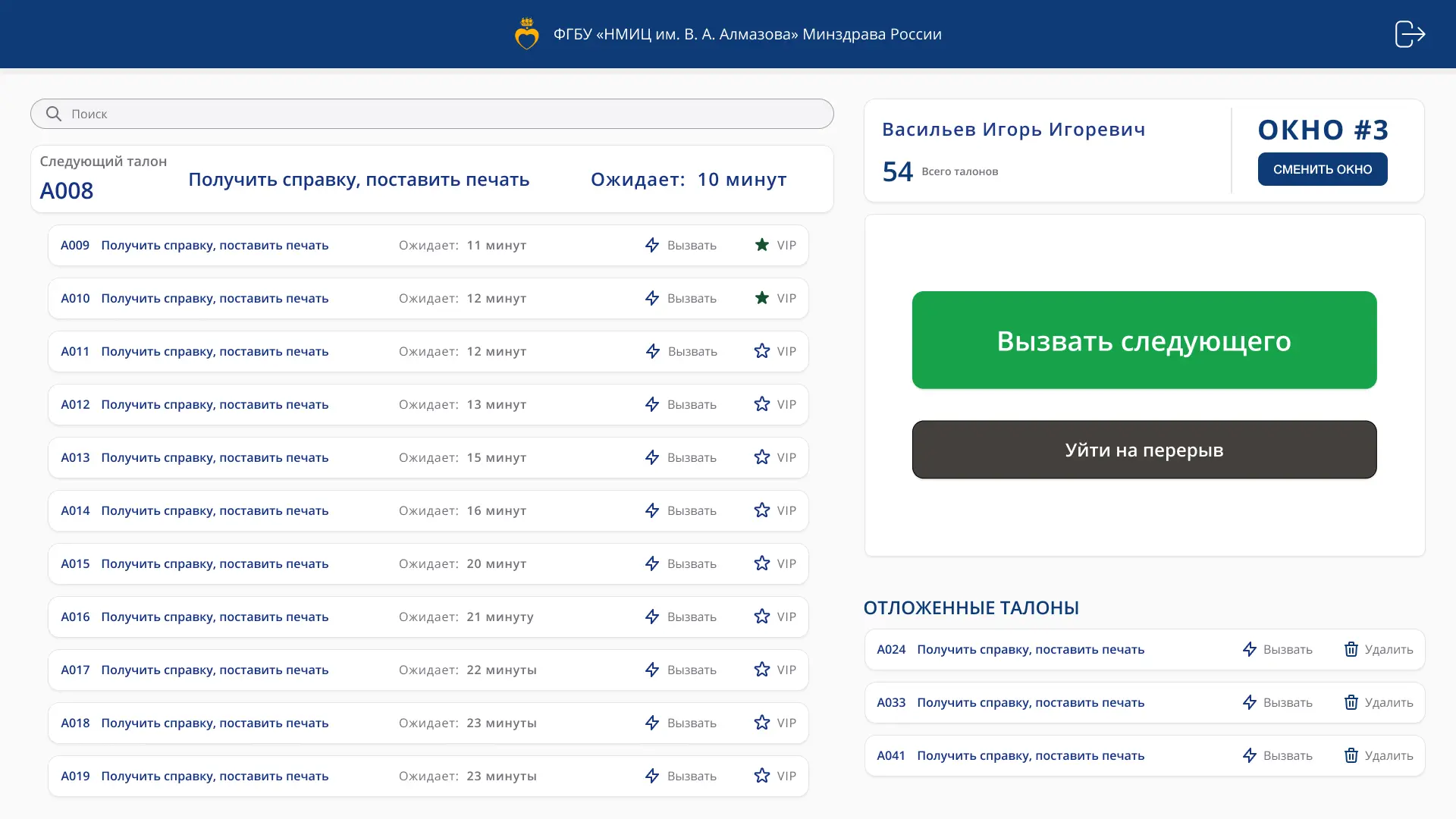The height and width of the screenshot is (819, 1456).
Task: Click the trash icon for ticket A024
Action: tap(1351, 649)
